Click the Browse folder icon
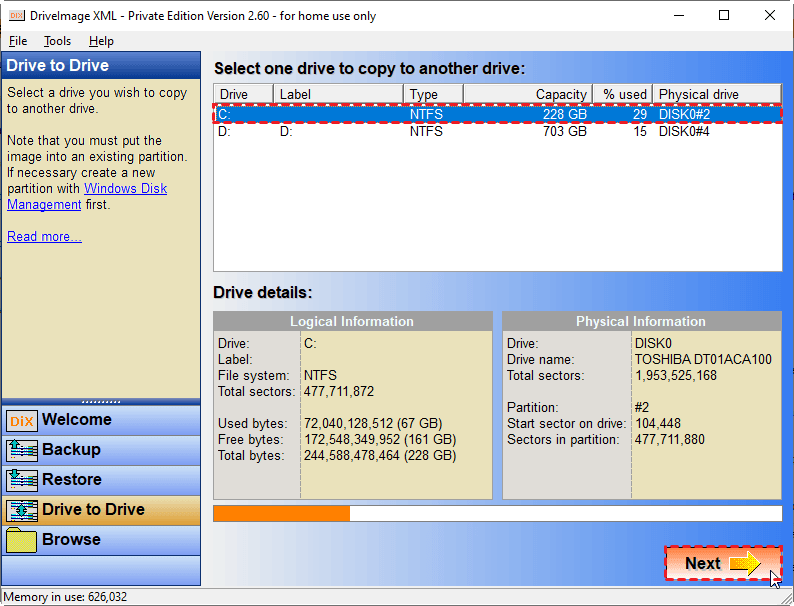 point(21,541)
